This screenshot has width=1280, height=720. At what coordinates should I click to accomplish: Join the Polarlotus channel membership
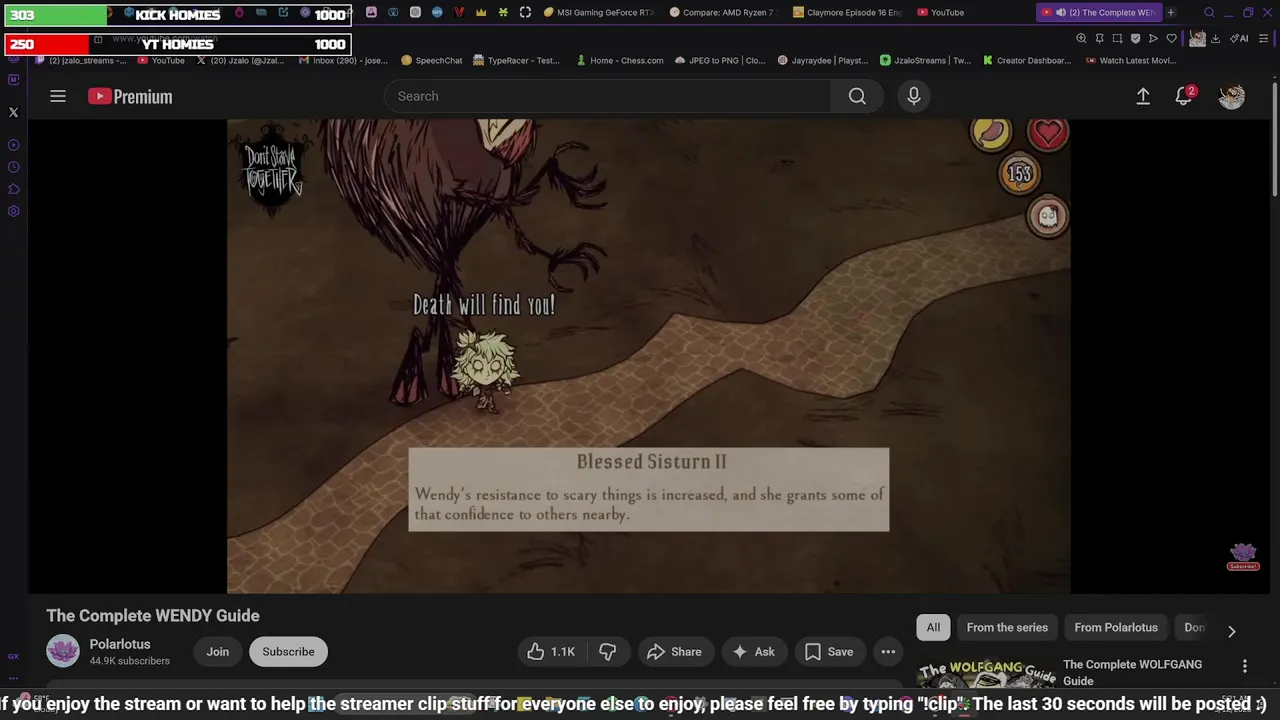pos(218,651)
